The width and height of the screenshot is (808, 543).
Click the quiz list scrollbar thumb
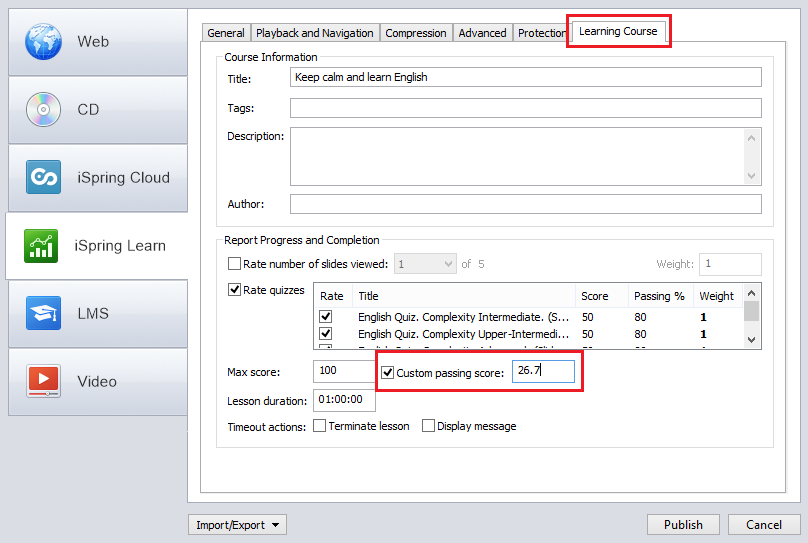click(x=751, y=311)
